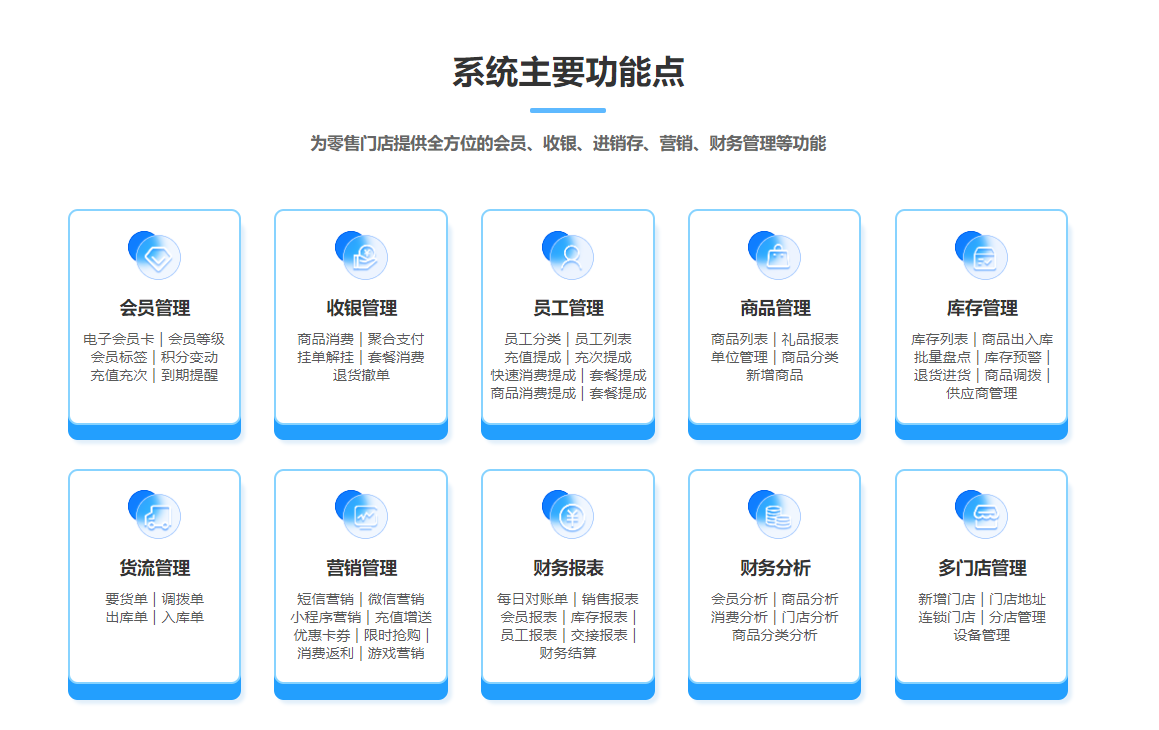Click 游戏营销 in 营销管理 card
This screenshot has width=1159, height=730.
tap(395, 653)
